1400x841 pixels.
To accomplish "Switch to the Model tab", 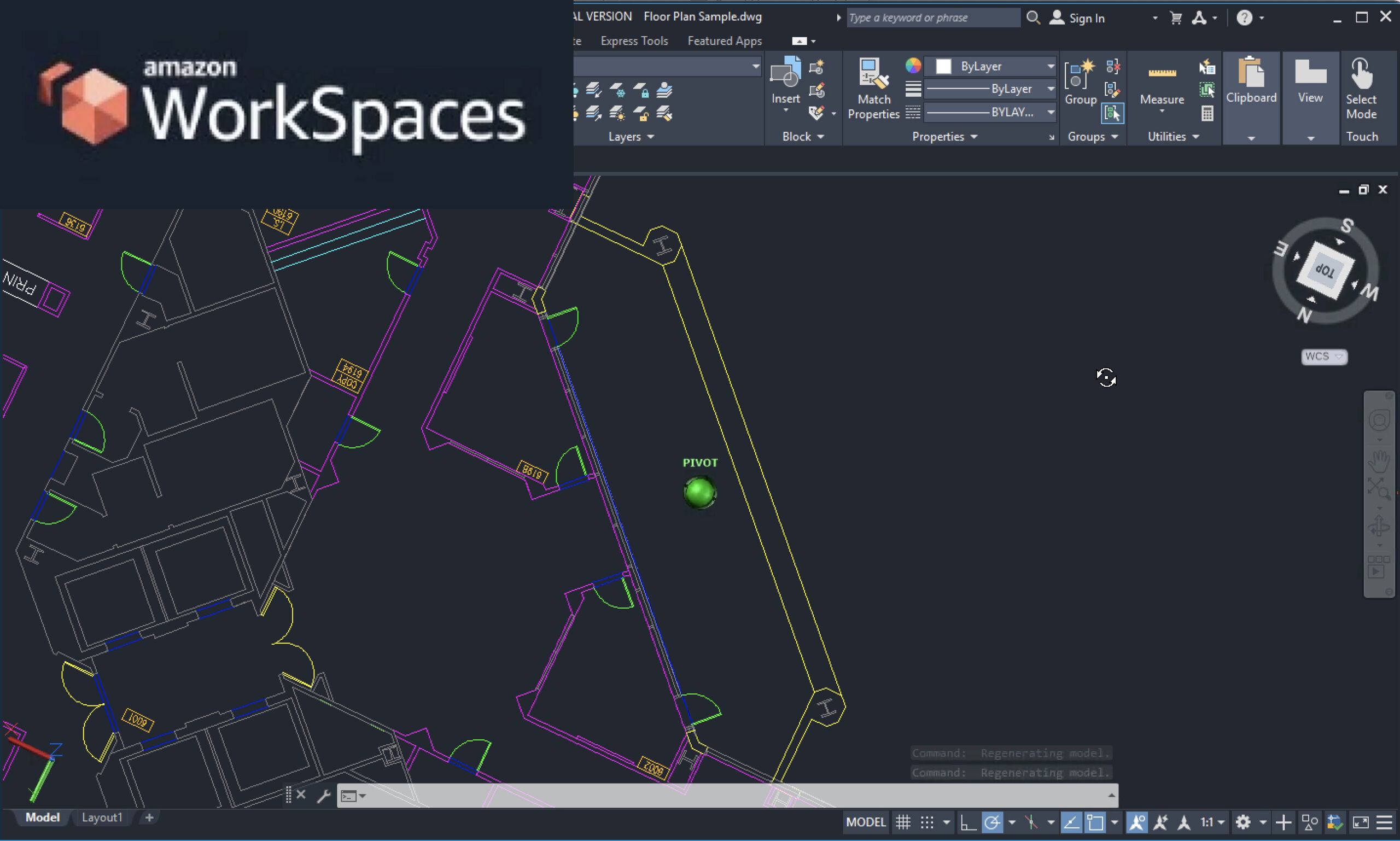I will (x=43, y=817).
